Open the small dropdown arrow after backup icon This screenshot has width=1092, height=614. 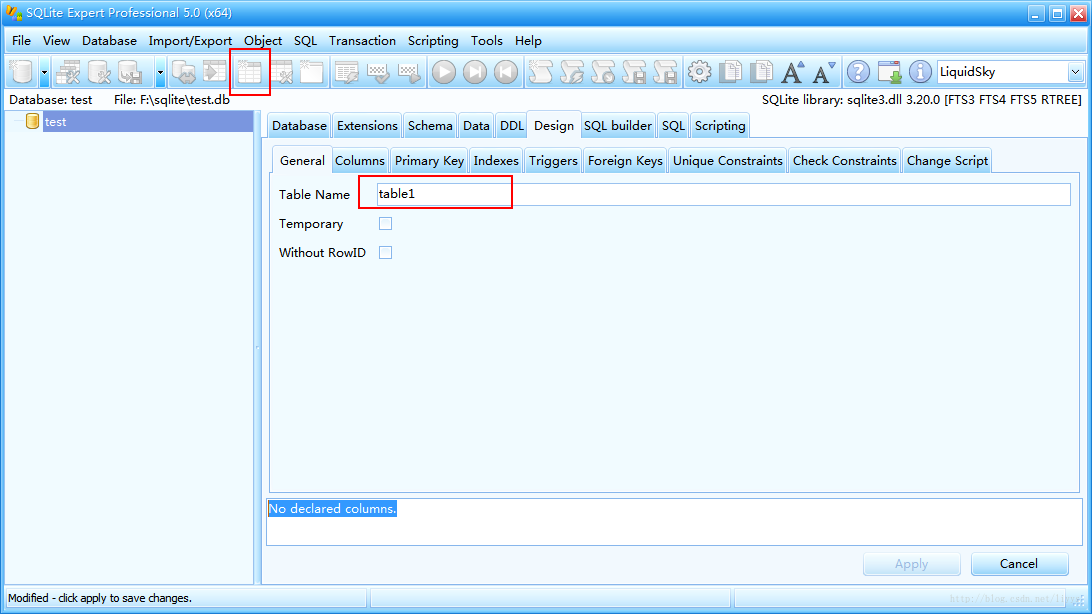pos(160,72)
